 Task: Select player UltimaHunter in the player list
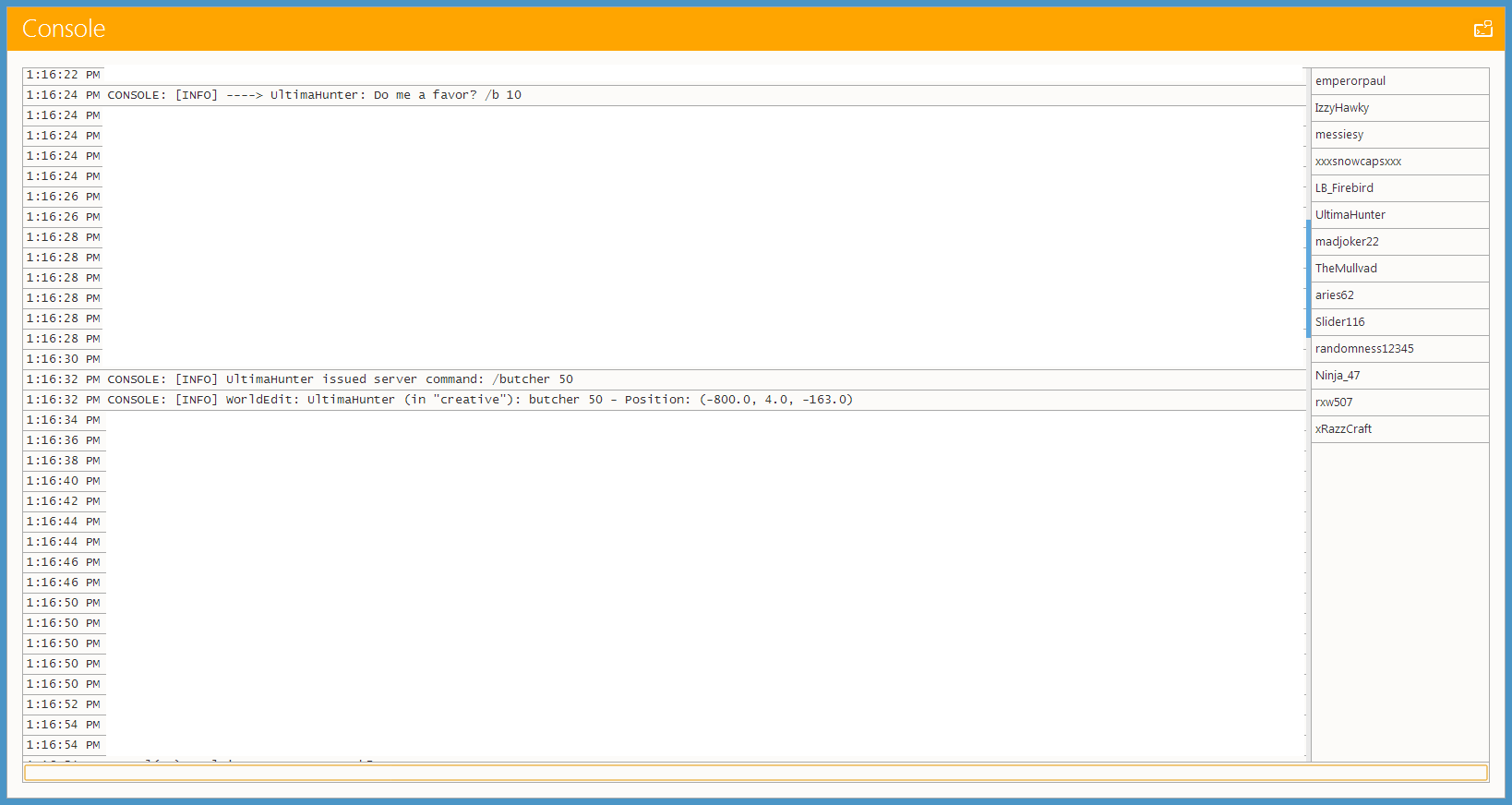click(x=1399, y=215)
